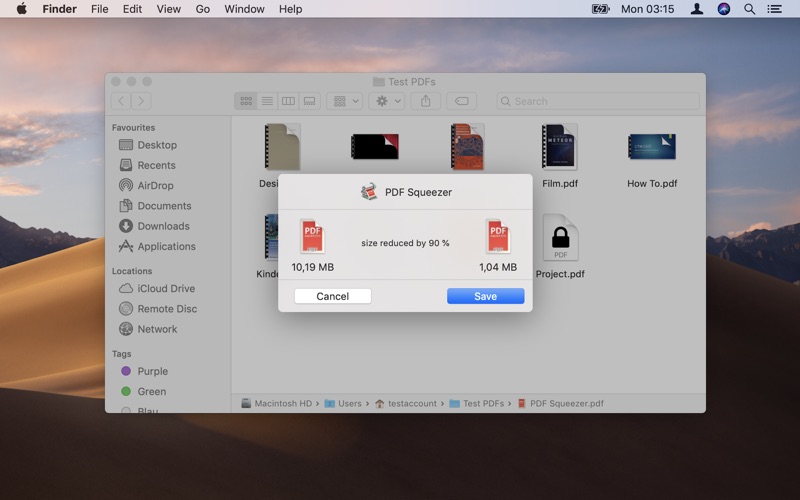Switch Finder to gallery view
This screenshot has height=500, width=800.
click(x=309, y=101)
